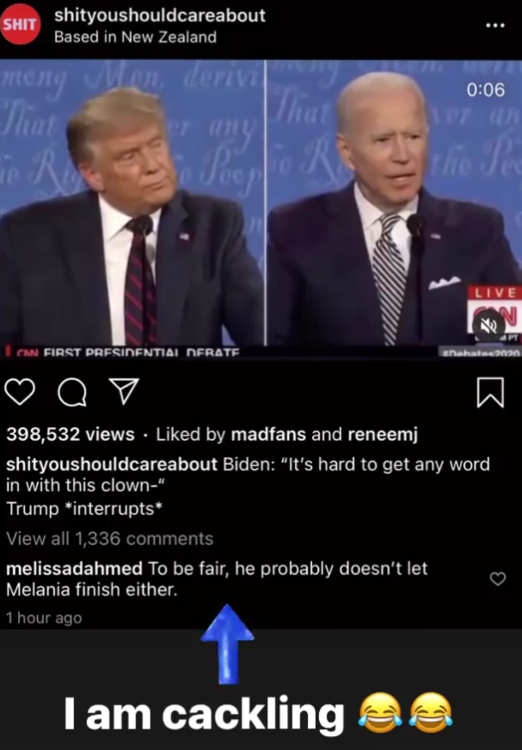Open reneemj profile from likes
Image resolution: width=522 pixels, height=750 pixels.
point(383,434)
